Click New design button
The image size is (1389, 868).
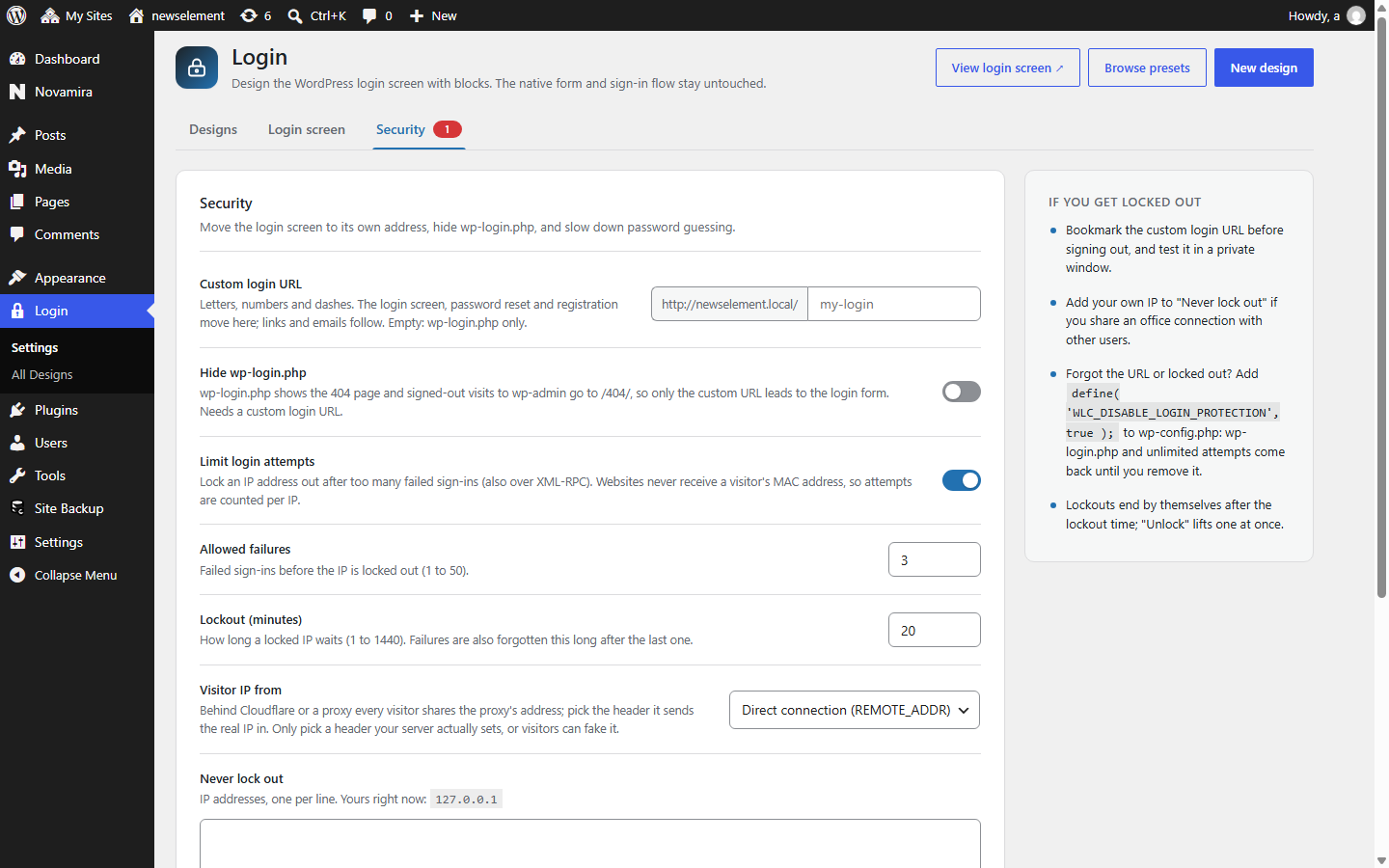1264,68
